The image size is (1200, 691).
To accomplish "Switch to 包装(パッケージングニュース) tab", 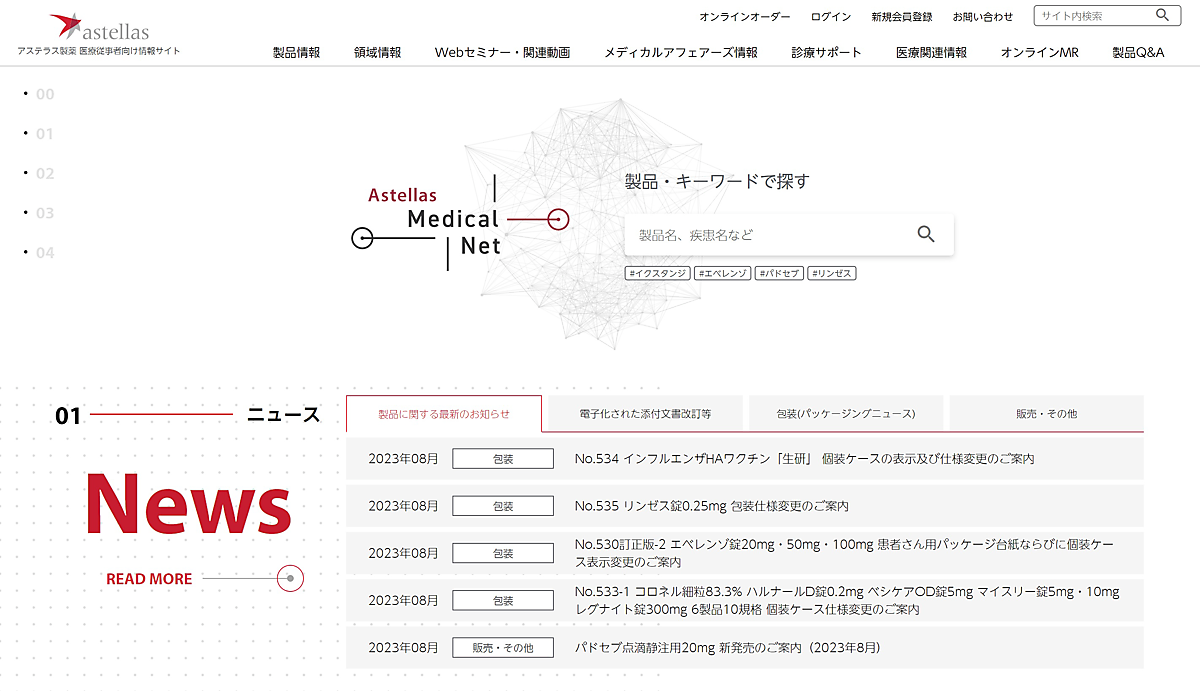I will [846, 413].
